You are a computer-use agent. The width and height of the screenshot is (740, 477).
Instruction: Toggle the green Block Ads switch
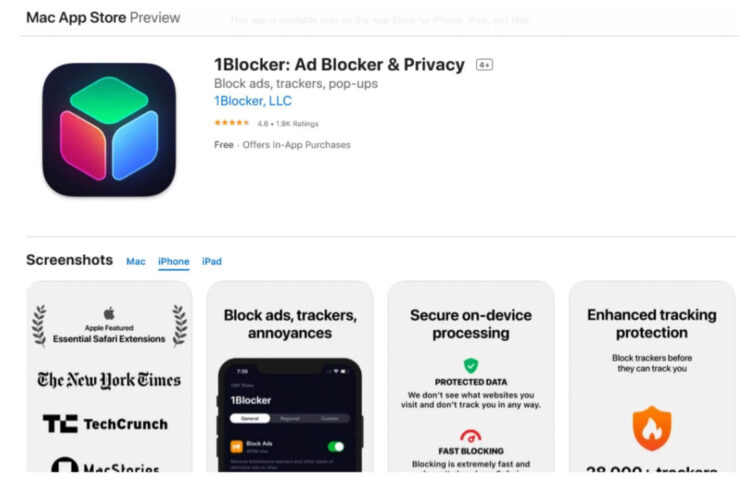[336, 446]
